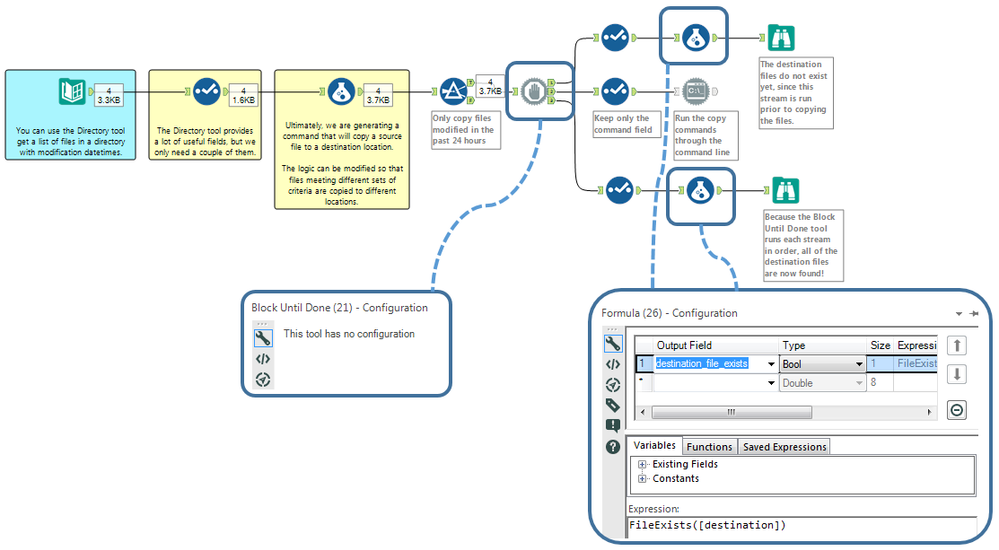
Task: Click the navigation compass icon in Formula panel
Action: [x=612, y=385]
